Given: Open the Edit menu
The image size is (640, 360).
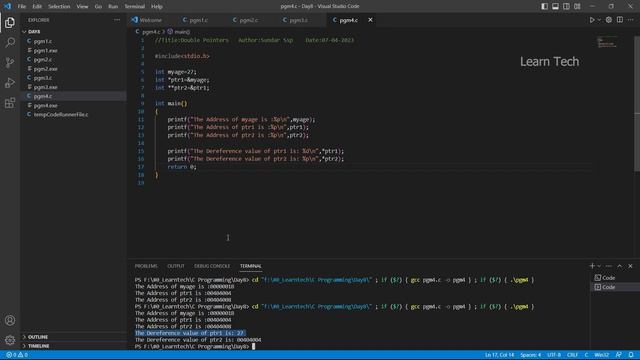Looking at the screenshot, I should pos(37,7).
